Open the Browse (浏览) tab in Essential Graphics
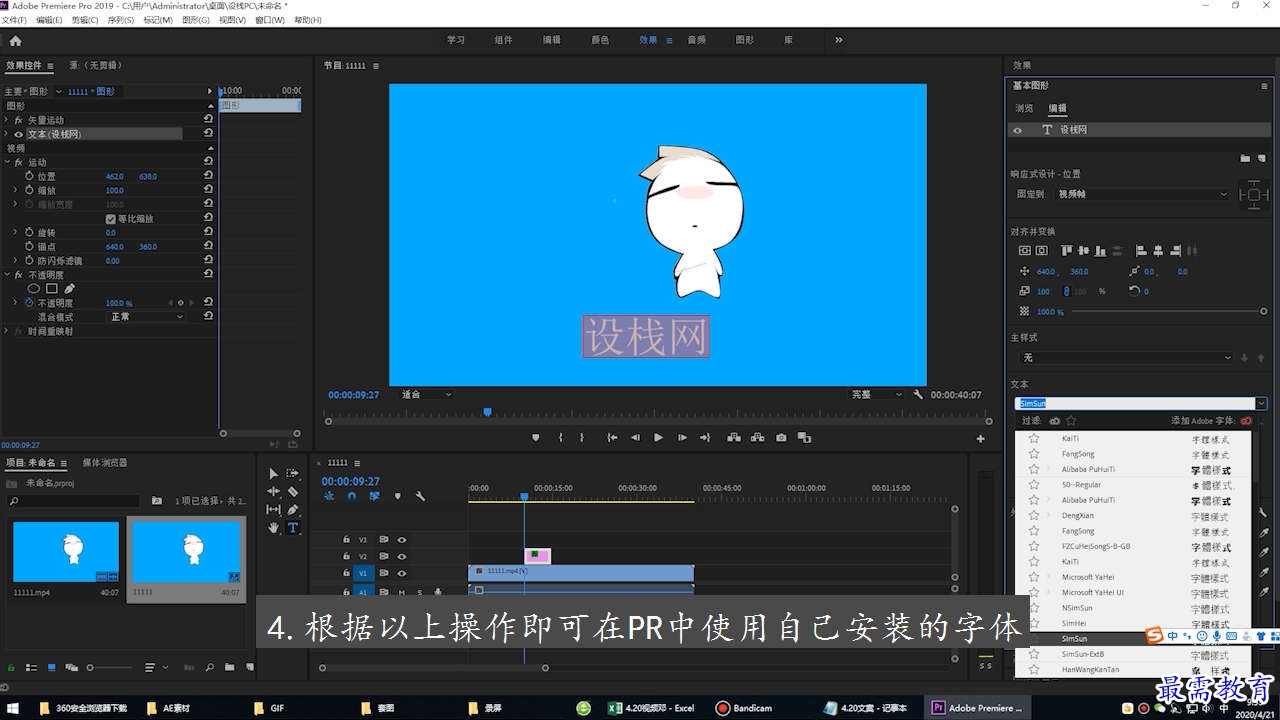Image resolution: width=1280 pixels, height=720 pixels. click(x=1024, y=108)
